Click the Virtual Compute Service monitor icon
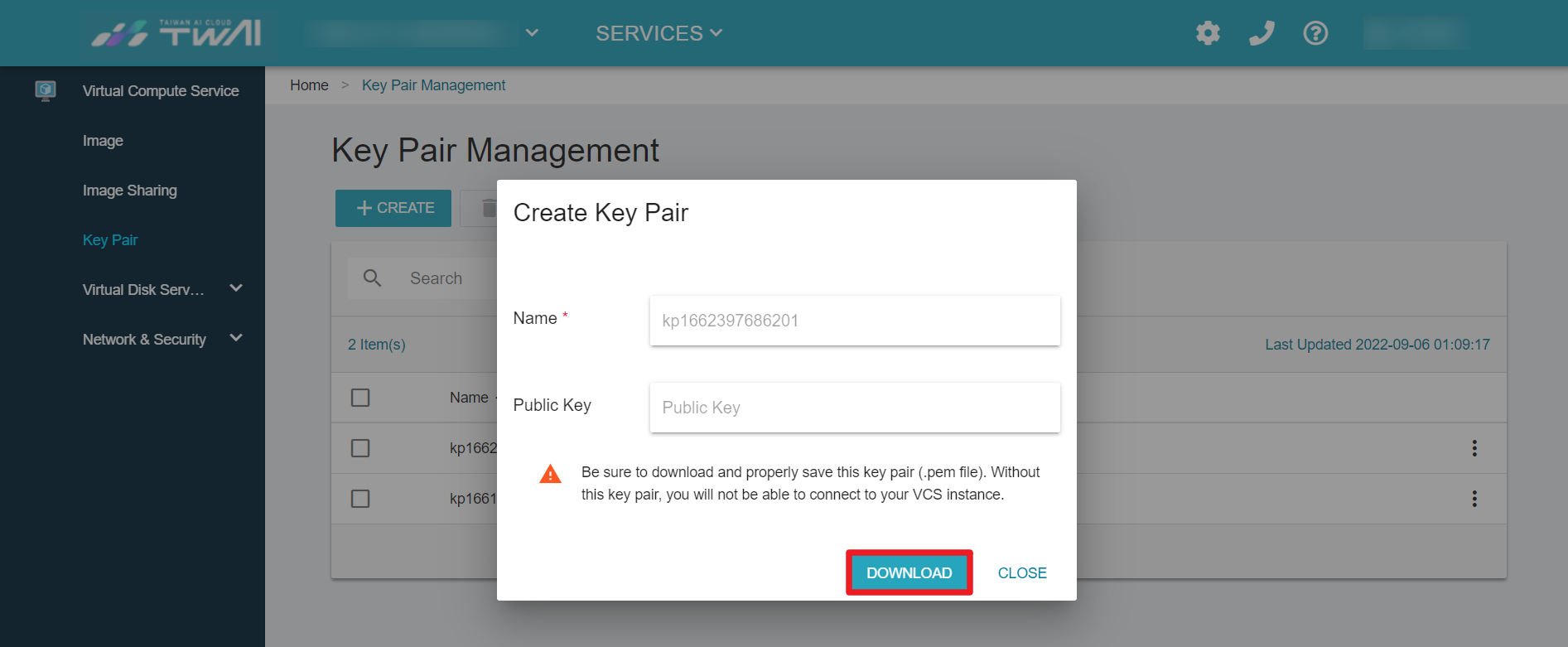This screenshot has height=647, width=1568. (46, 90)
